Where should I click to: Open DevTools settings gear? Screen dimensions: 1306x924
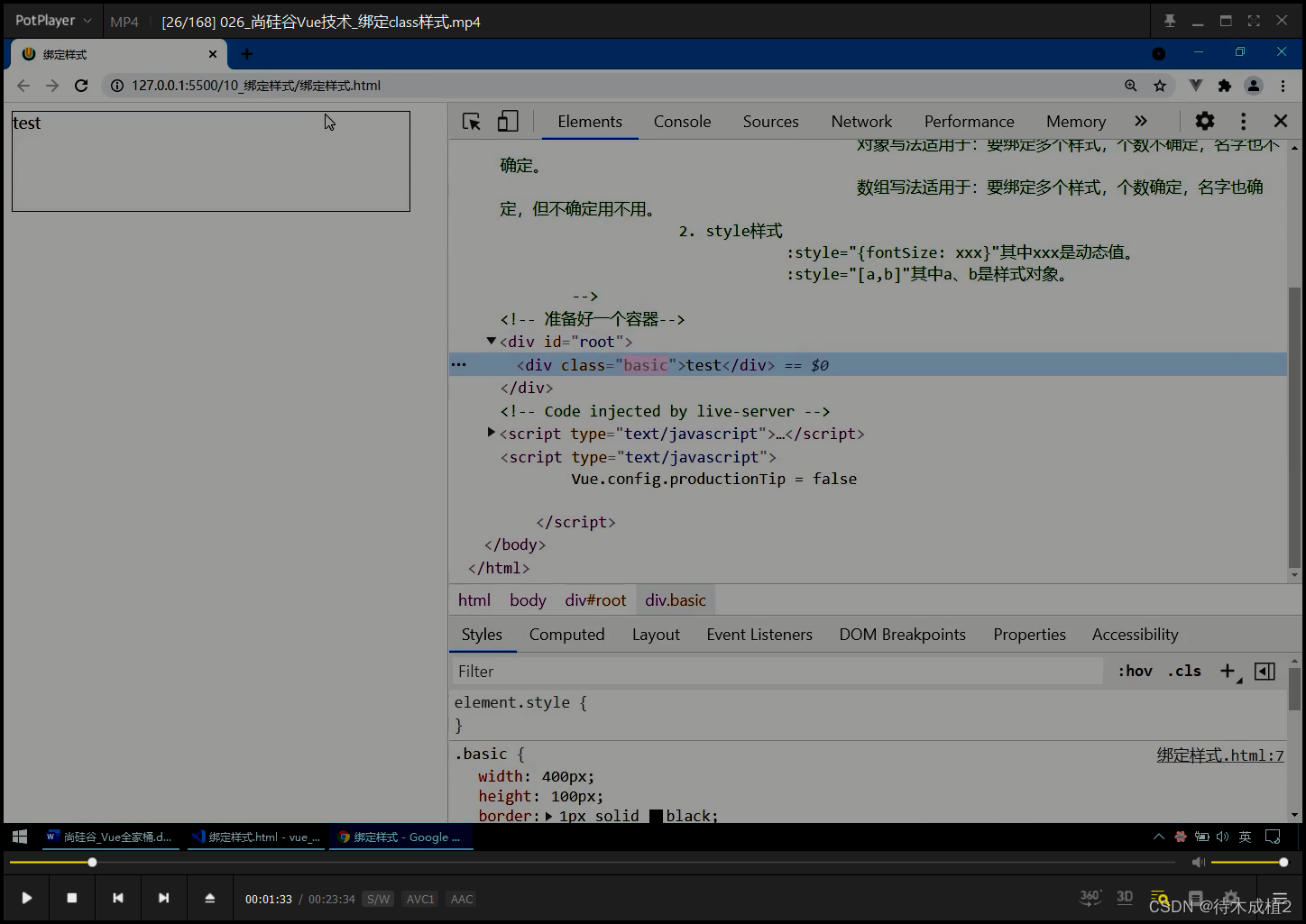[1205, 121]
